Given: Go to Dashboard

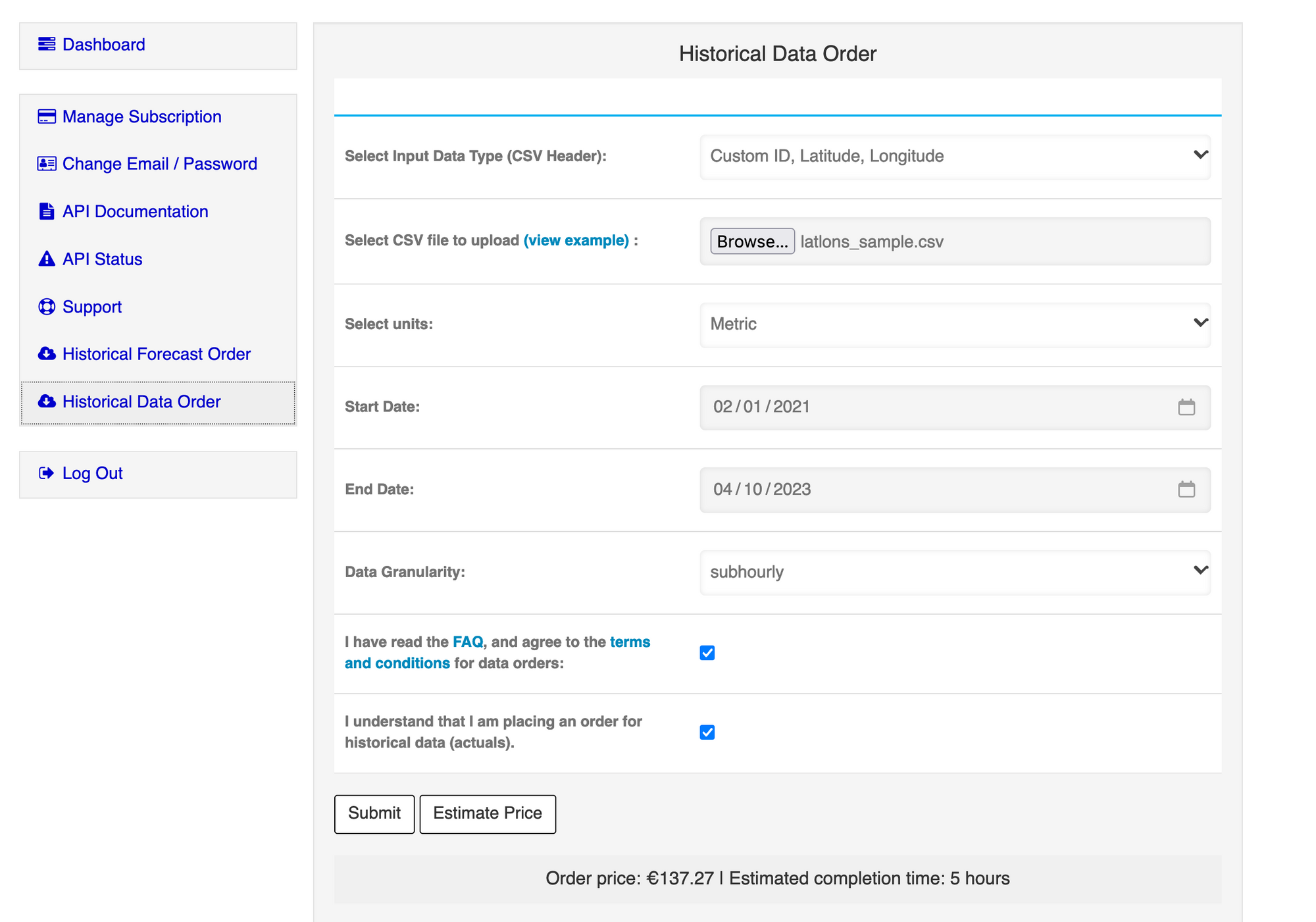Looking at the screenshot, I should click(x=104, y=44).
